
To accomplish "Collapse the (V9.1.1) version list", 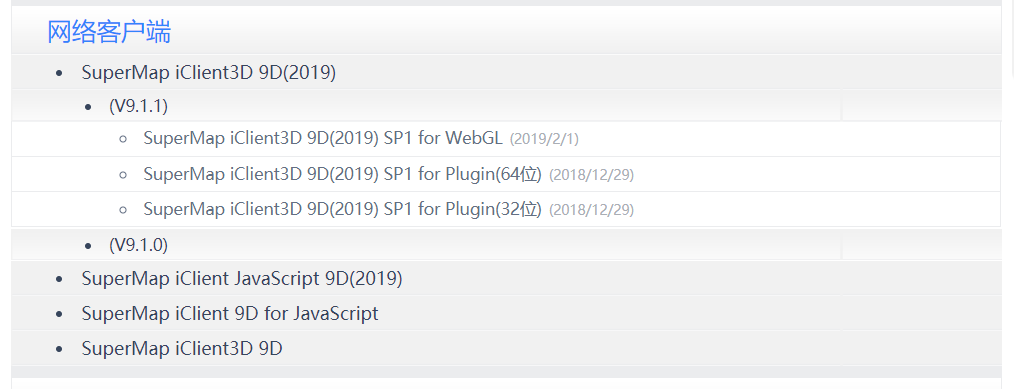I will (x=138, y=106).
